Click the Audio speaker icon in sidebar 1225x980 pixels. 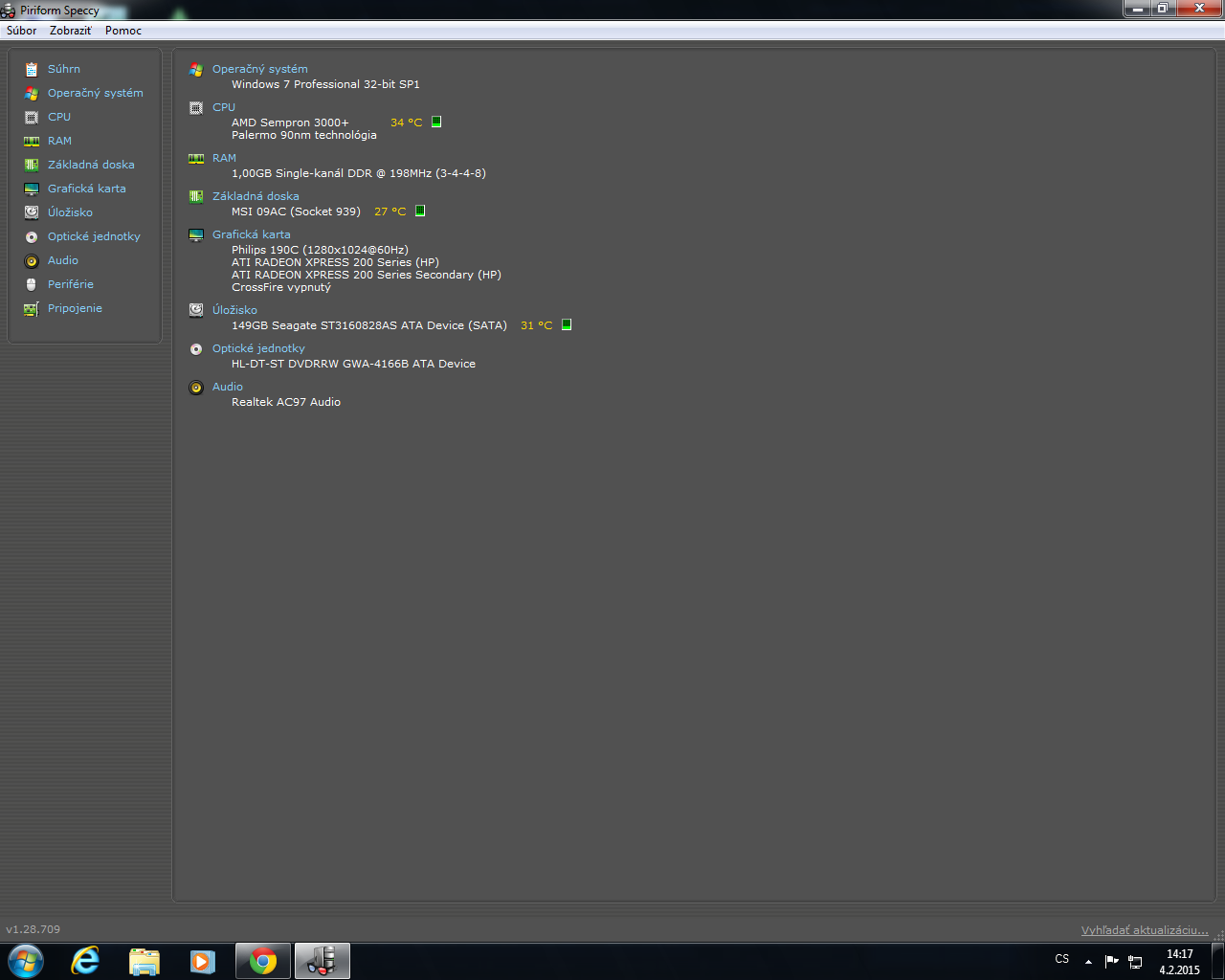tap(32, 260)
